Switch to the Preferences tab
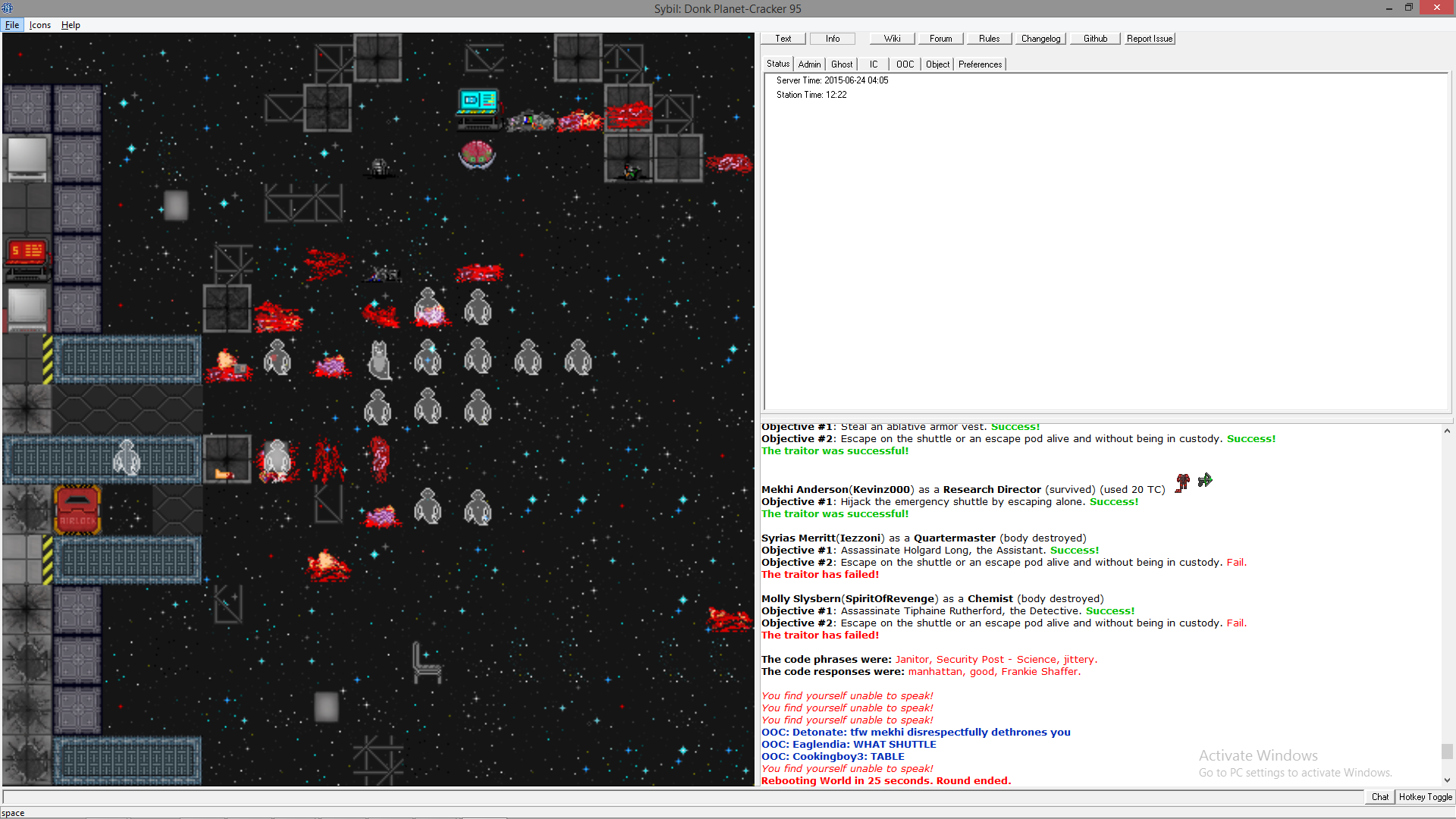 click(x=981, y=64)
